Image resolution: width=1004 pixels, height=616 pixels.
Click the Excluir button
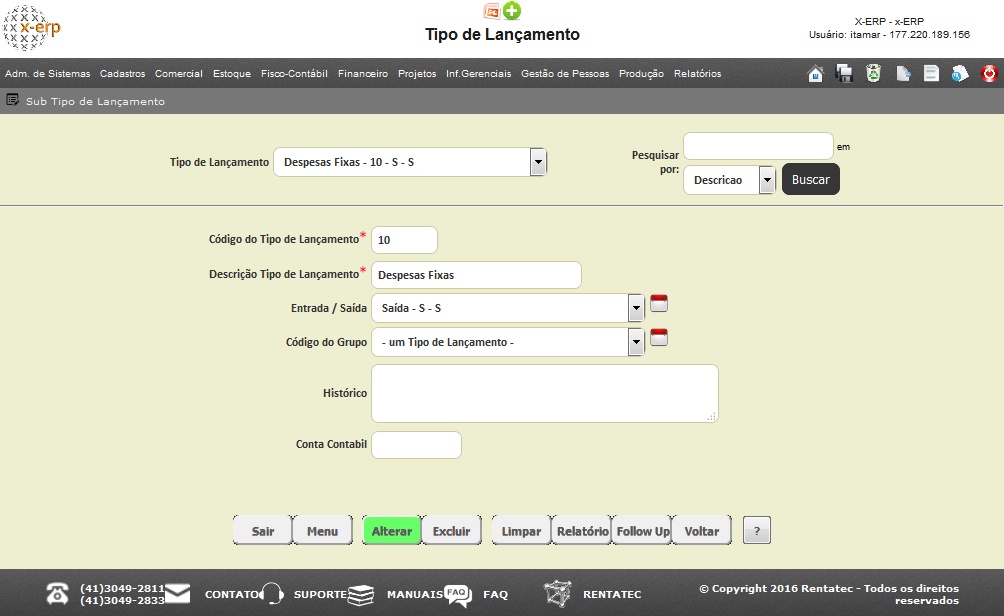coord(451,531)
